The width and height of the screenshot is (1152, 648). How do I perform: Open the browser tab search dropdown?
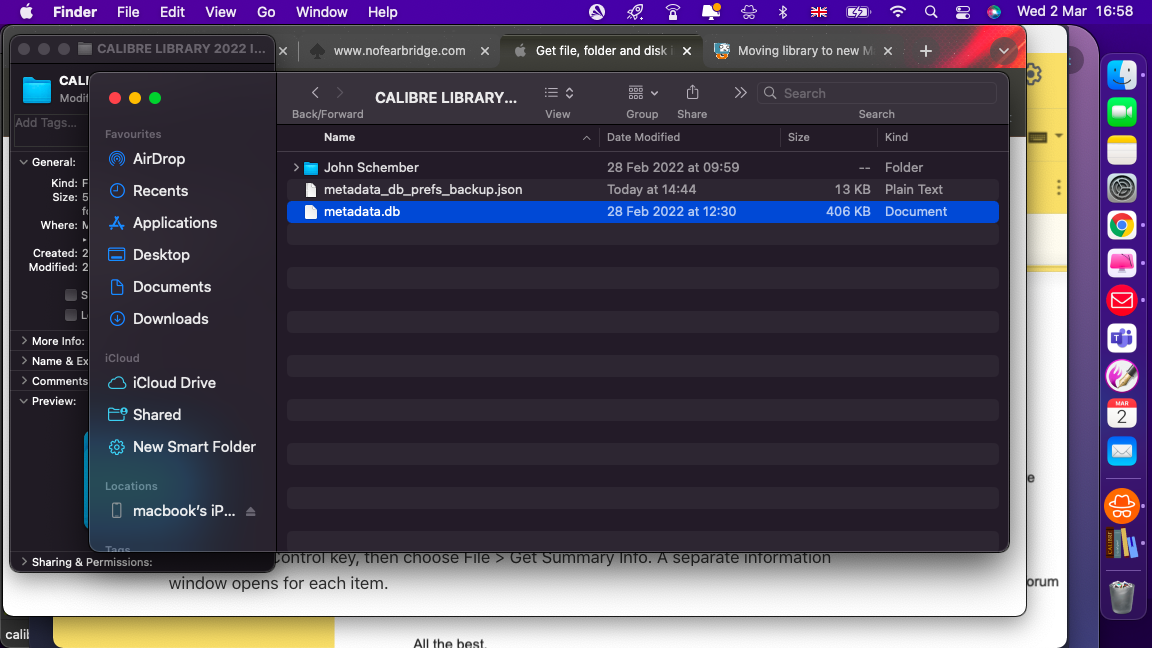(x=1004, y=51)
